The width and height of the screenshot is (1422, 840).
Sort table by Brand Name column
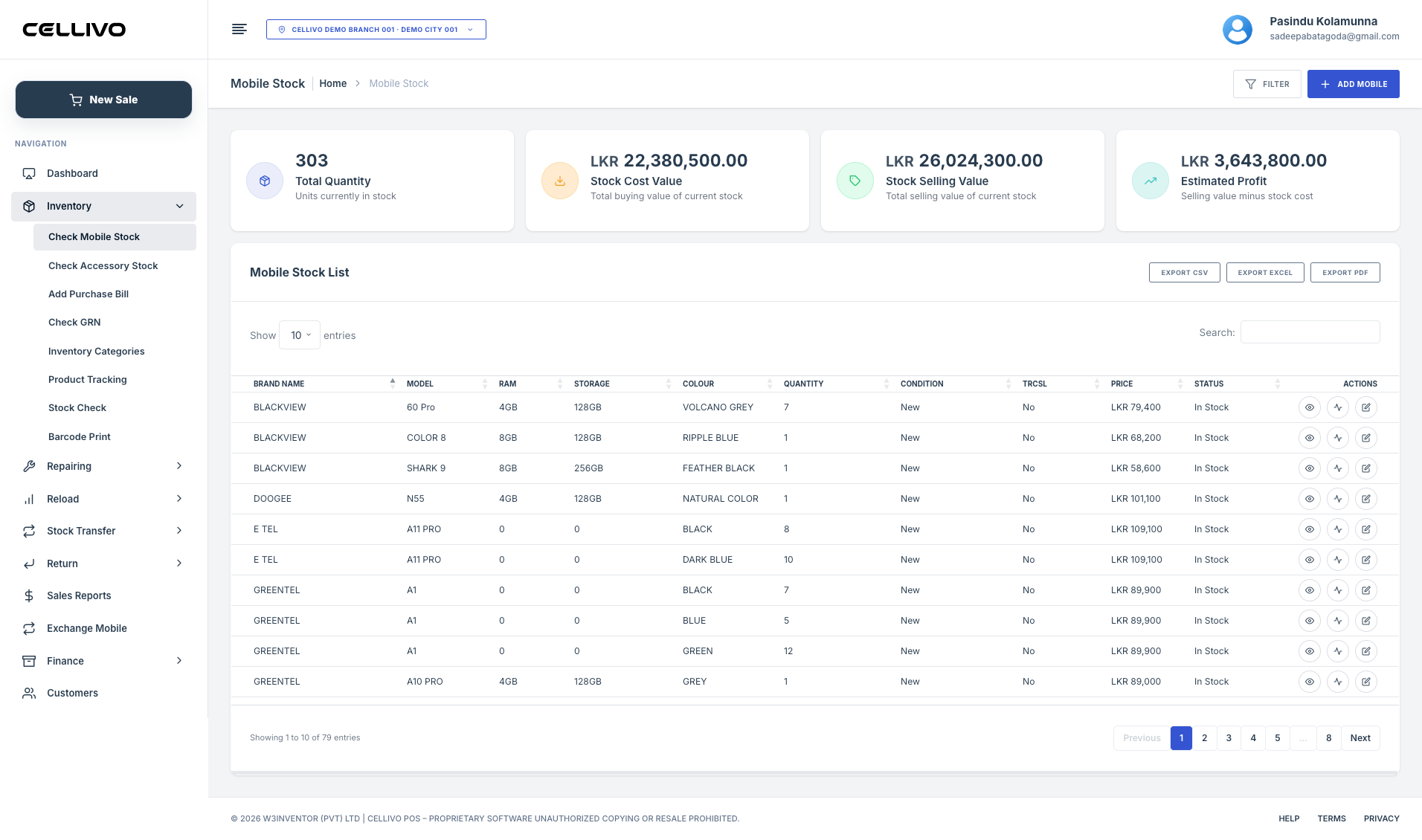[x=324, y=384]
